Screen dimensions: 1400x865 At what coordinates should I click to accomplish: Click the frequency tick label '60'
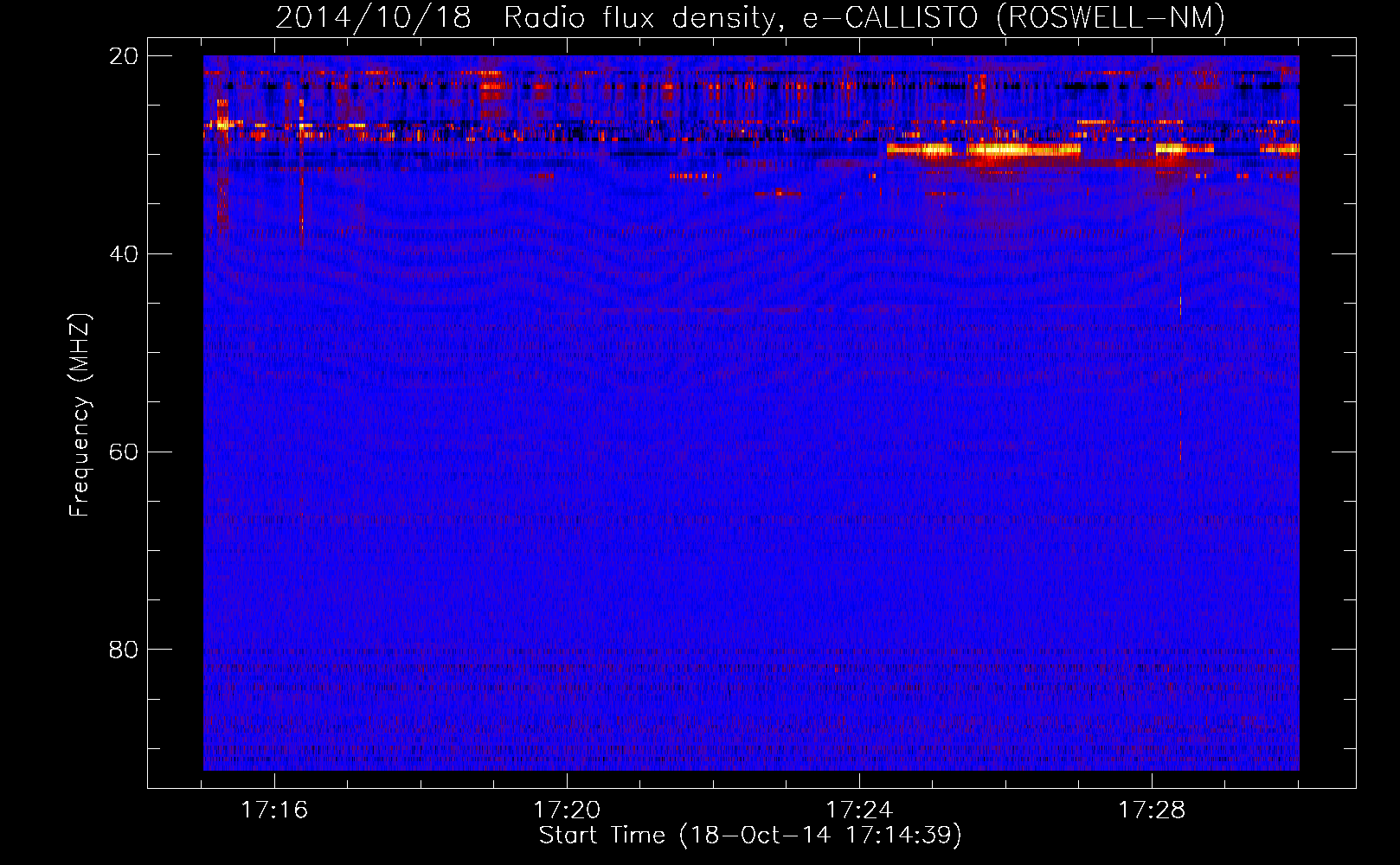(124, 452)
